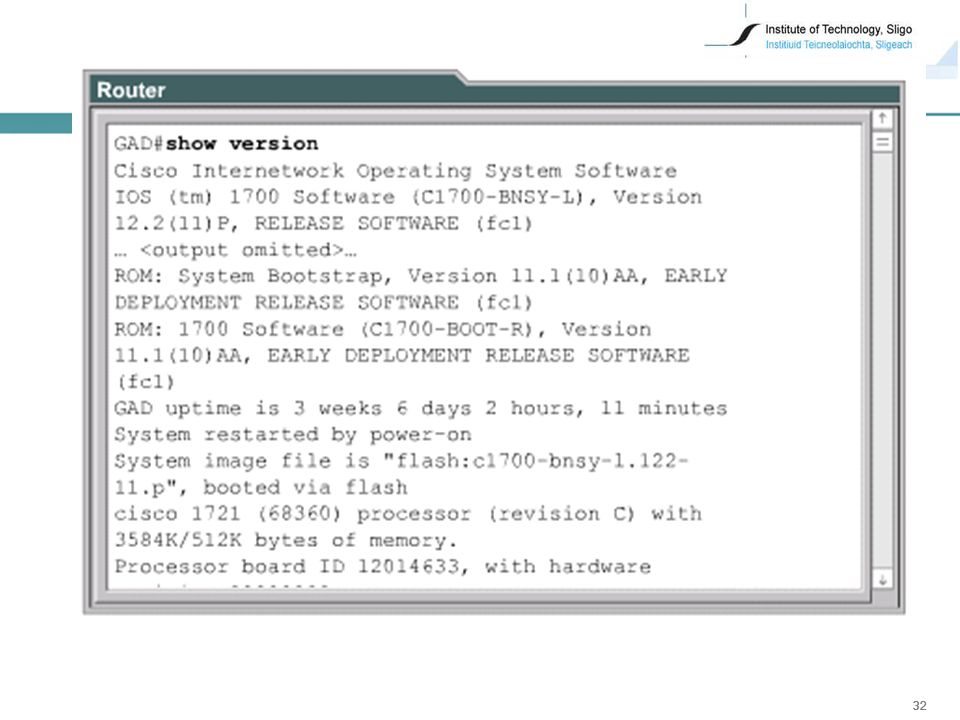The height and width of the screenshot is (720, 960).
Task: Click the '<output omitted>' line
Action: [x=235, y=250]
